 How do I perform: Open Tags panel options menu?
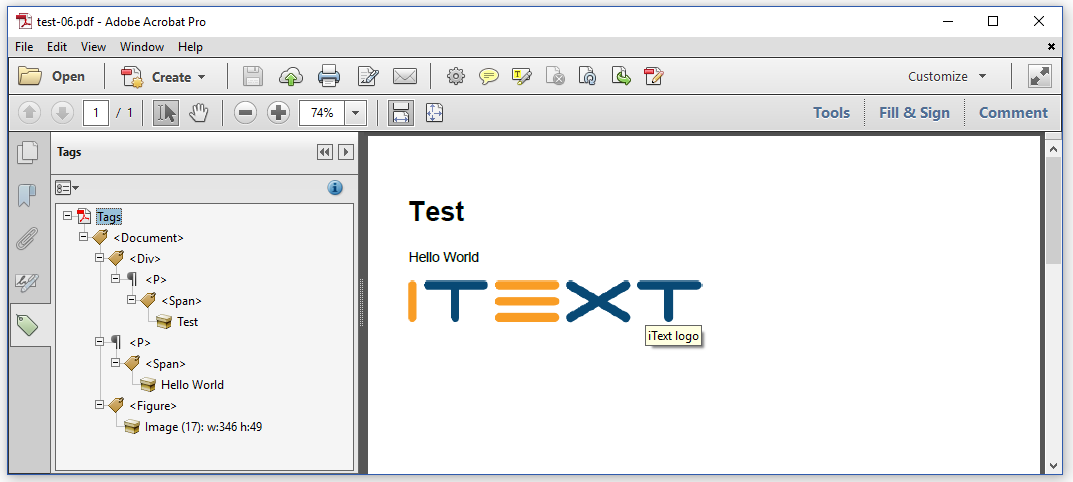67,188
